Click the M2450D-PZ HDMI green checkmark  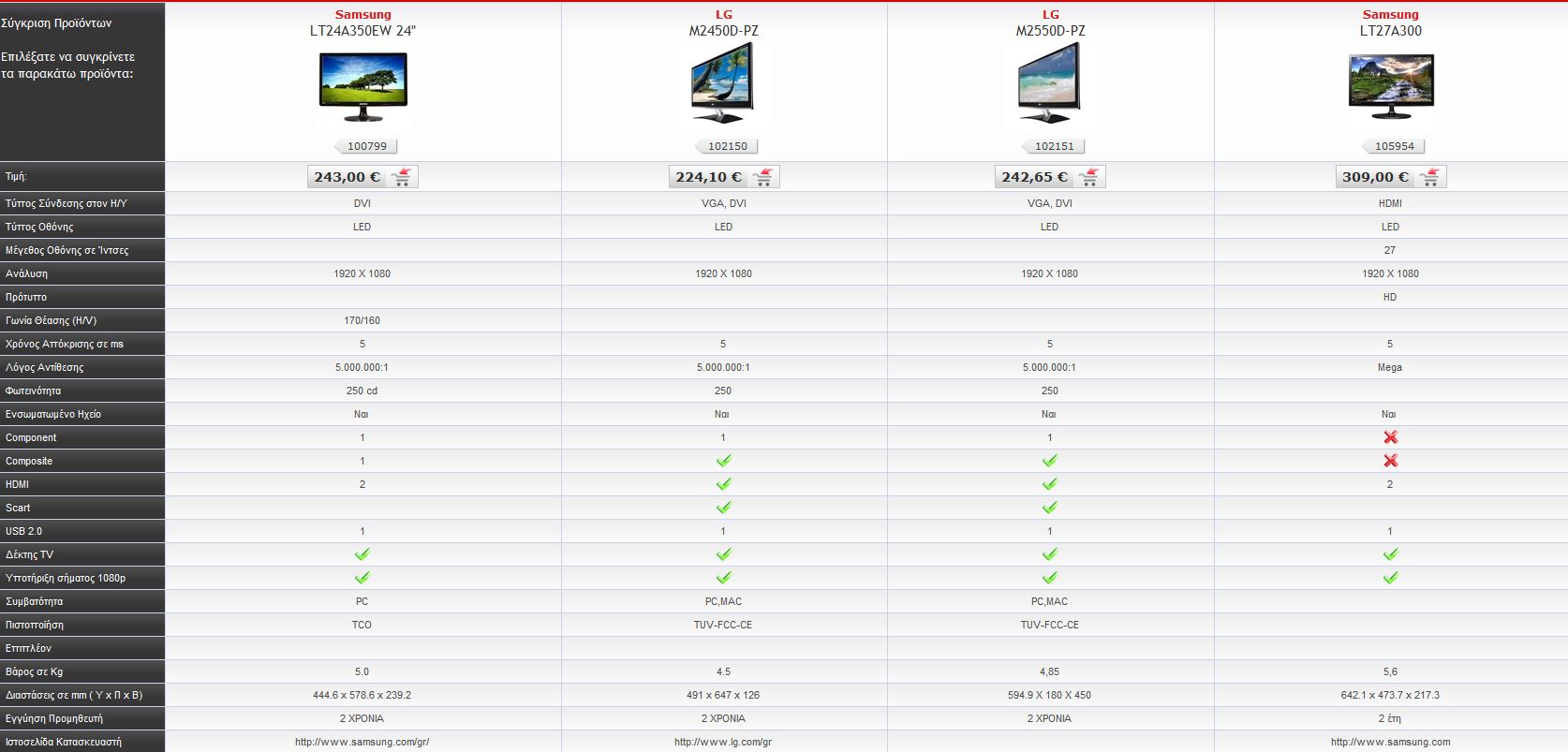723,484
